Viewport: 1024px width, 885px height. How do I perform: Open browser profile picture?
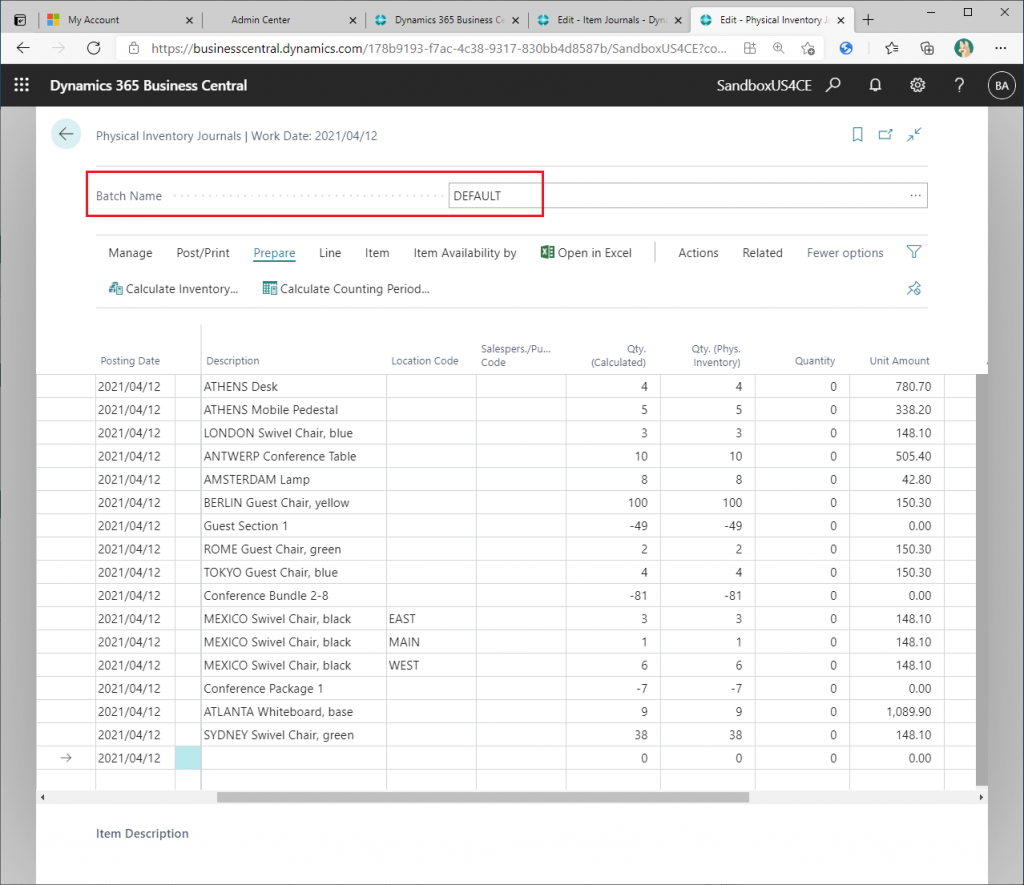click(964, 48)
